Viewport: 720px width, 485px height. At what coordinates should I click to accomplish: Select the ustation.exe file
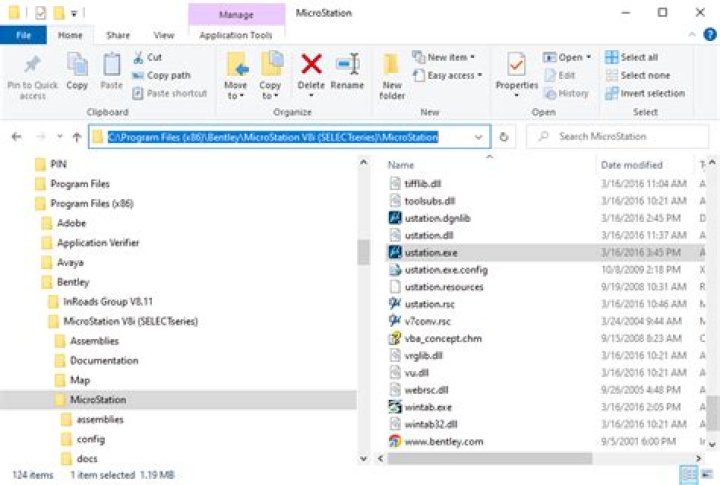545,253
